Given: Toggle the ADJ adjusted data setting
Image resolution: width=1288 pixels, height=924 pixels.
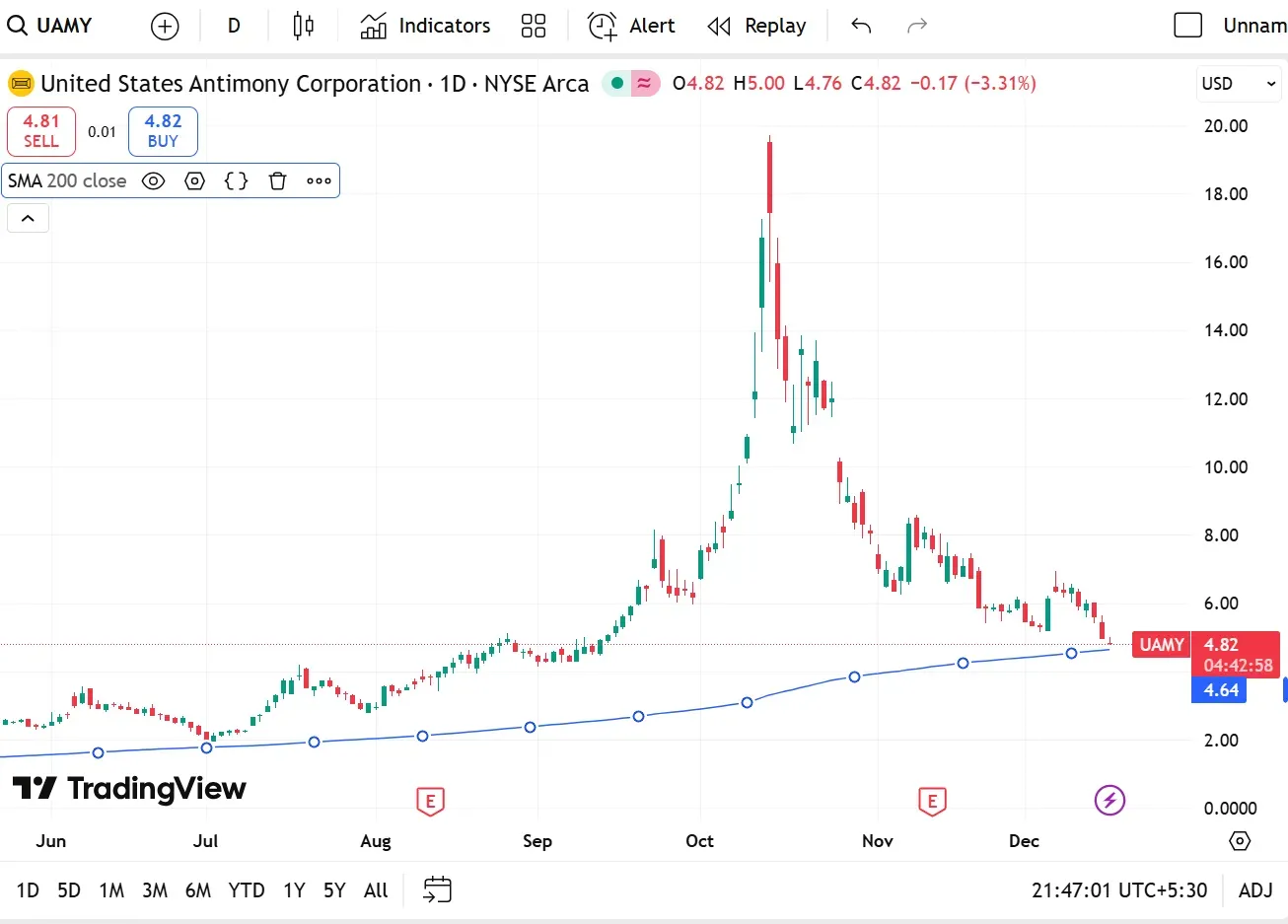Looking at the screenshot, I should click(1254, 890).
